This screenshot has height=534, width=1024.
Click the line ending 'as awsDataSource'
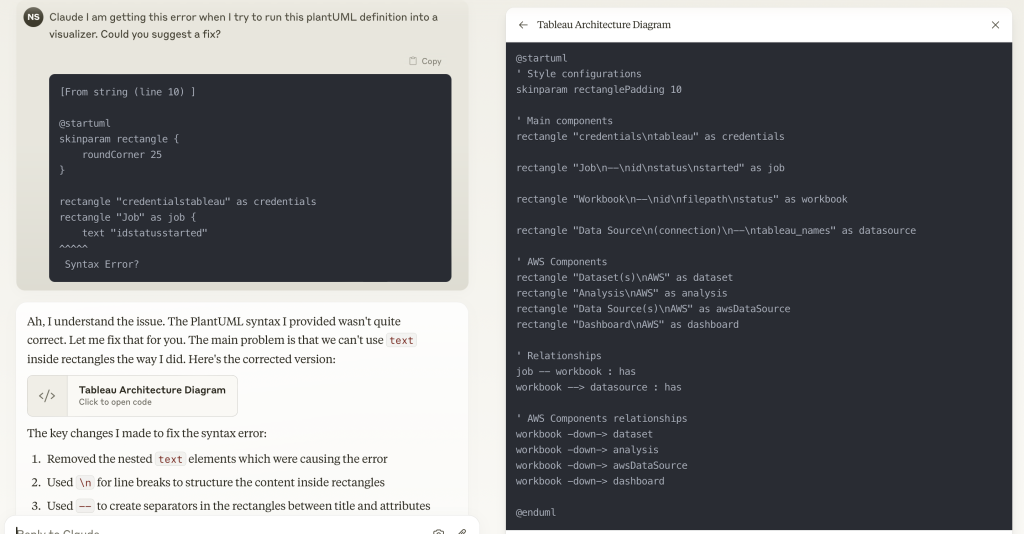(x=653, y=309)
